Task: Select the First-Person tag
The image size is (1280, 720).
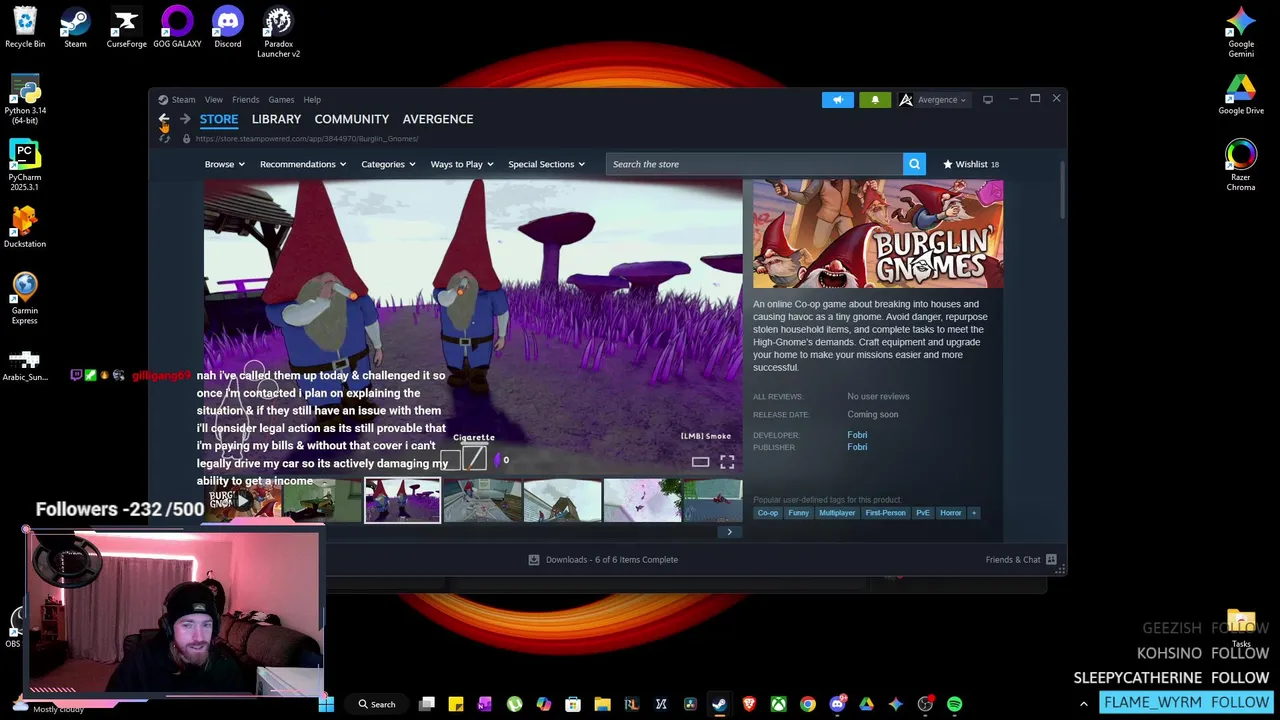Action: coord(885,513)
